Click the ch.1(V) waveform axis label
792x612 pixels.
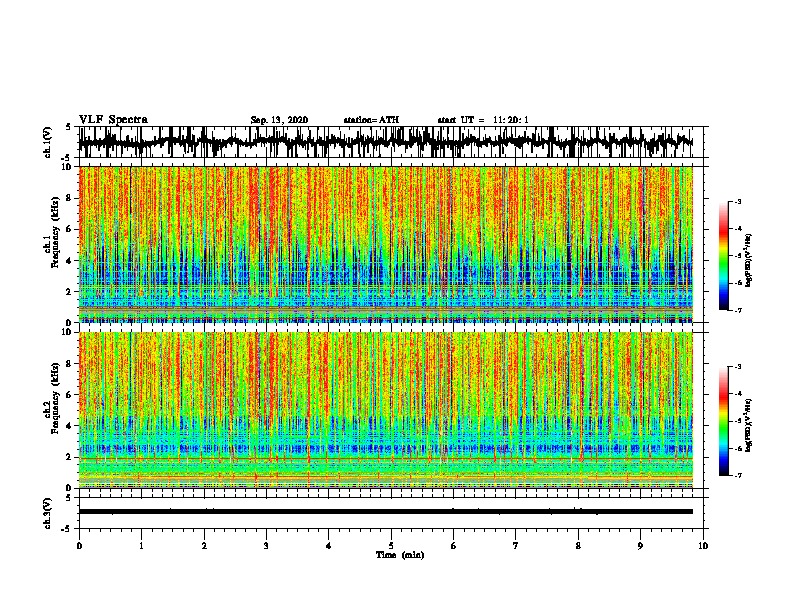(x=47, y=142)
